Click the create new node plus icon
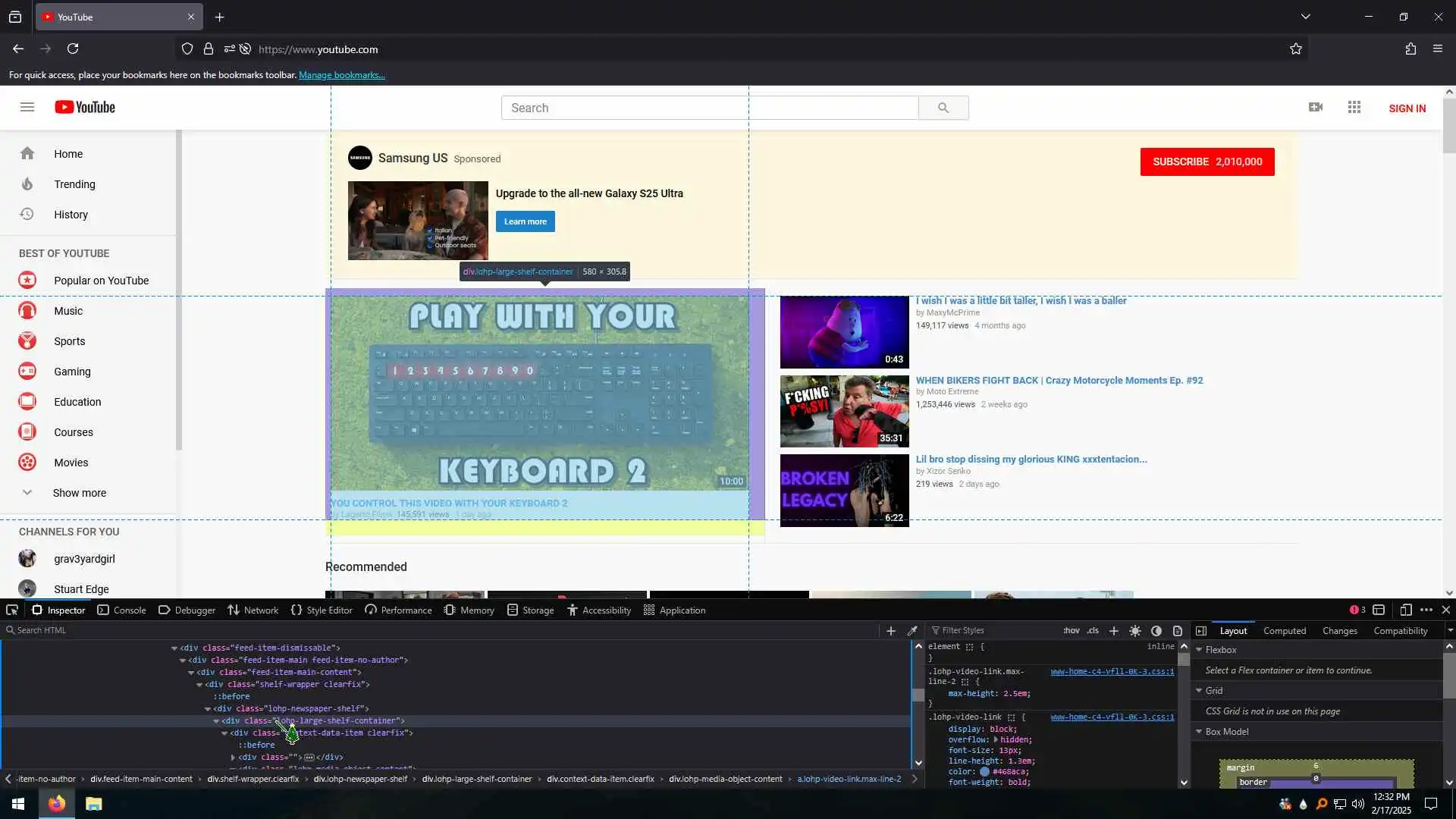 (891, 630)
